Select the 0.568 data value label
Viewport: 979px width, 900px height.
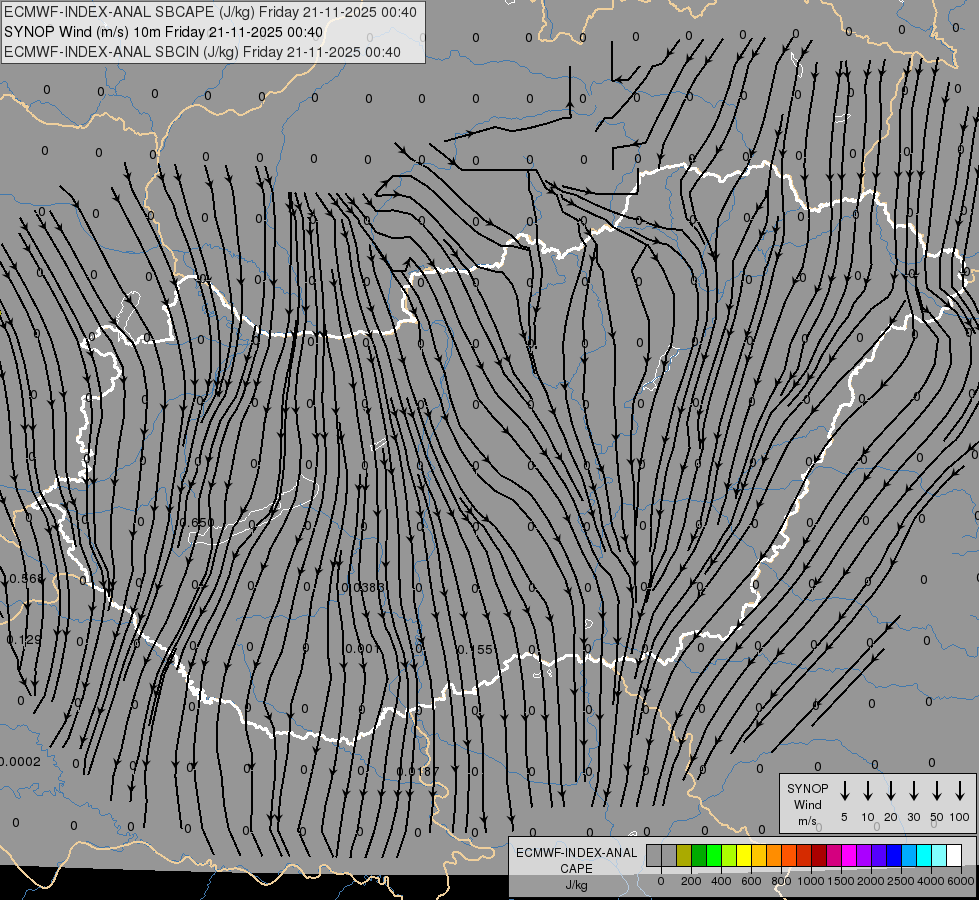coord(24,579)
